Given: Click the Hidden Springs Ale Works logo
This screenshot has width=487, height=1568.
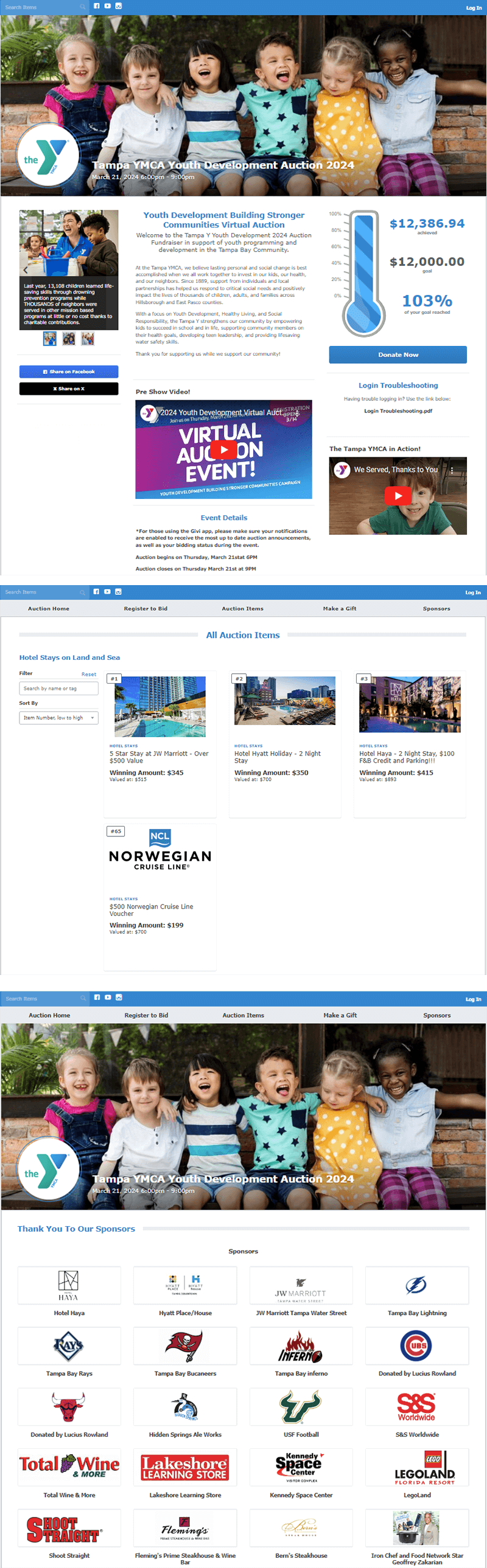Looking at the screenshot, I should [184, 1406].
